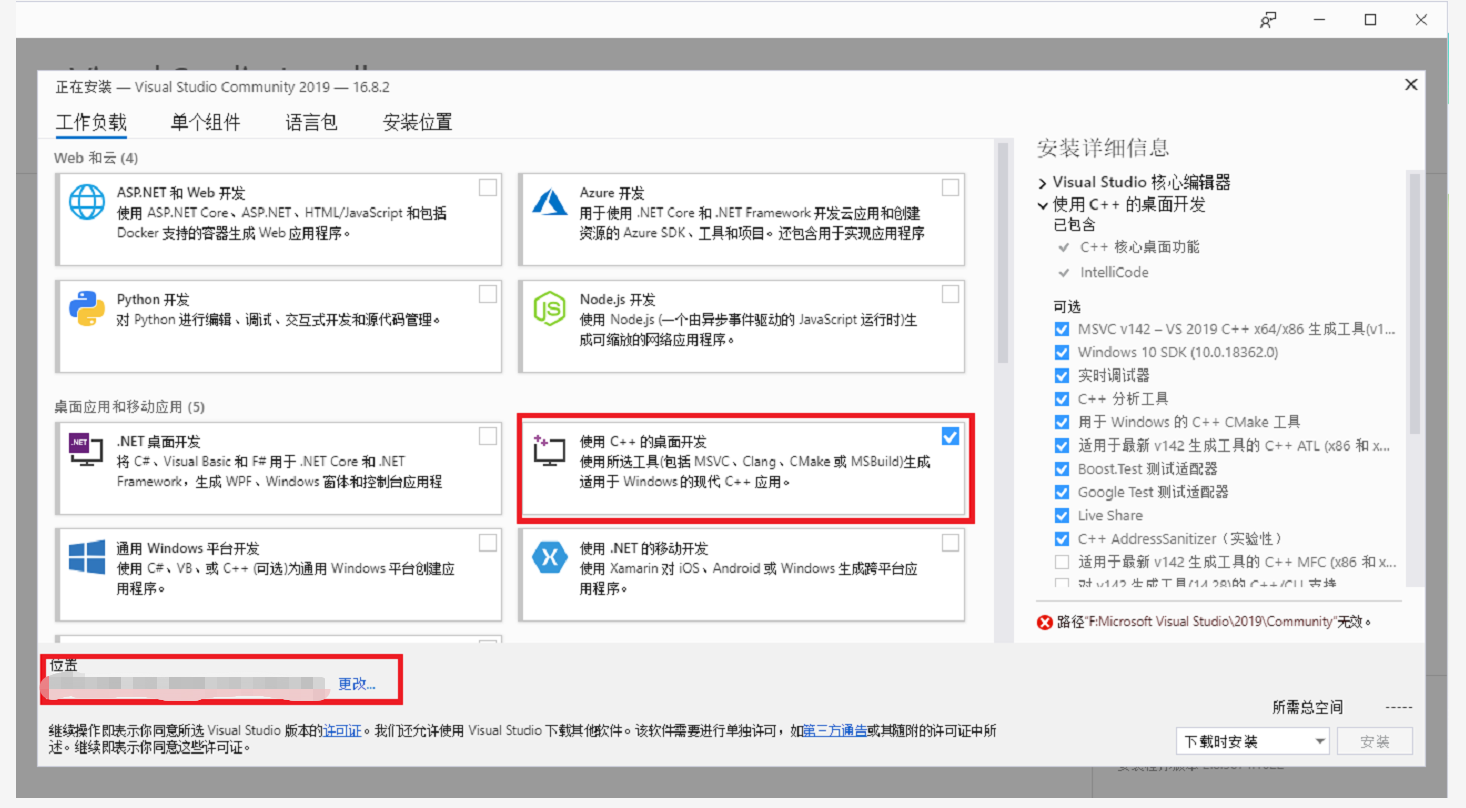Select the ASP.NET 和 Web 开发 globe icon
Screen dimensions: 1466x808
click(87, 200)
